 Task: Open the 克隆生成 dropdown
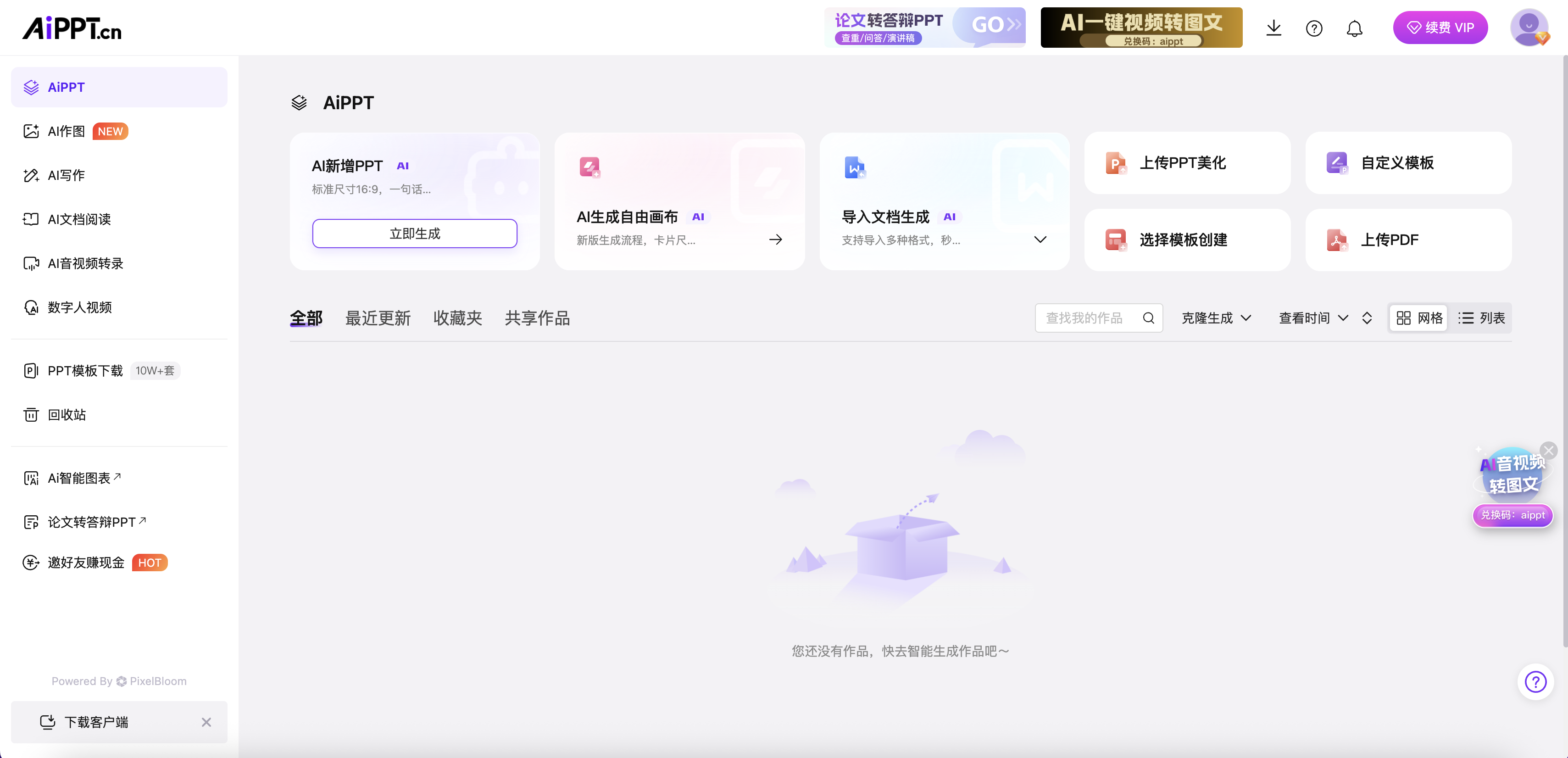coord(1216,317)
